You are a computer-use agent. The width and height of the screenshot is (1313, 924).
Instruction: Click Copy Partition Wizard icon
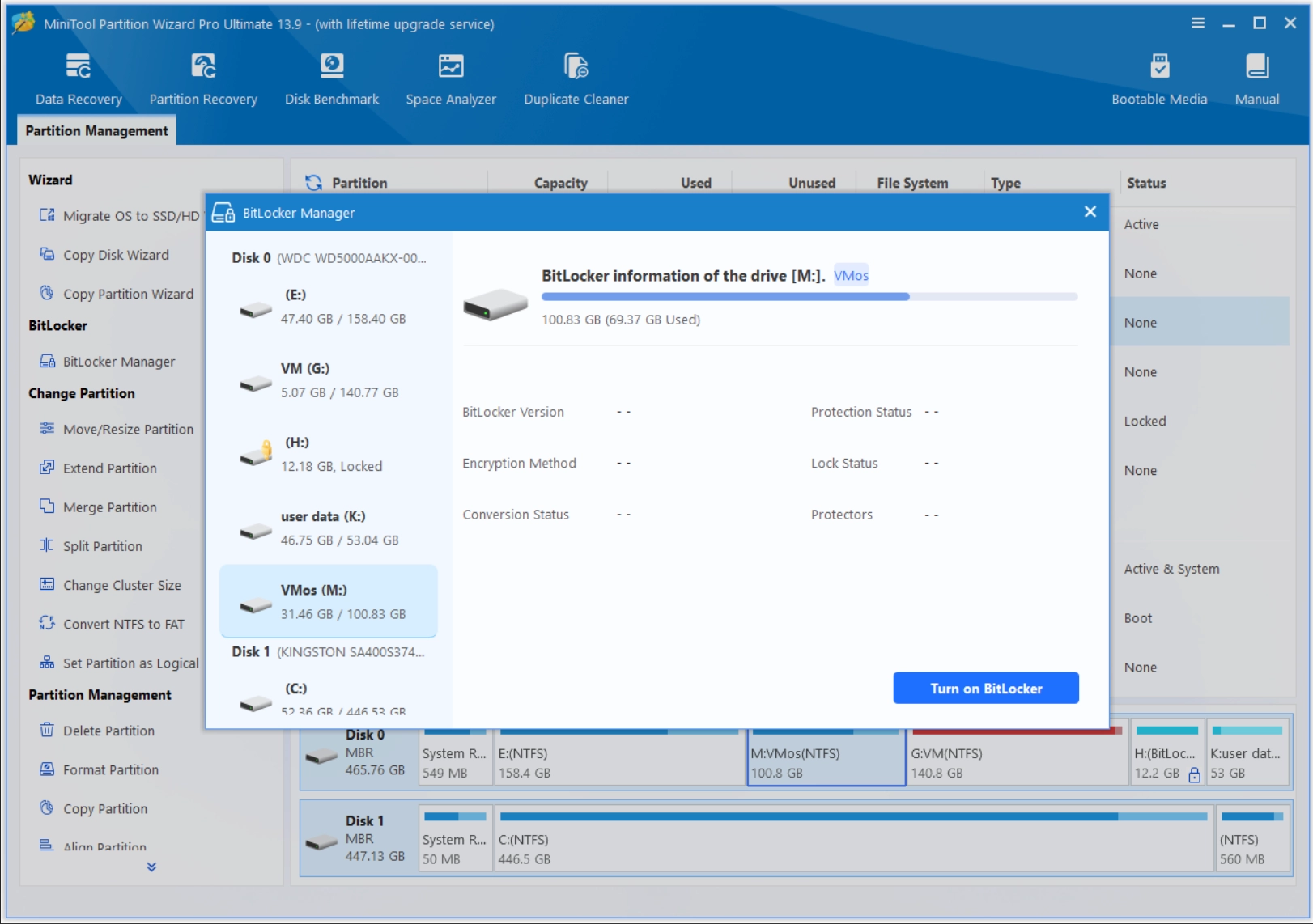[47, 293]
